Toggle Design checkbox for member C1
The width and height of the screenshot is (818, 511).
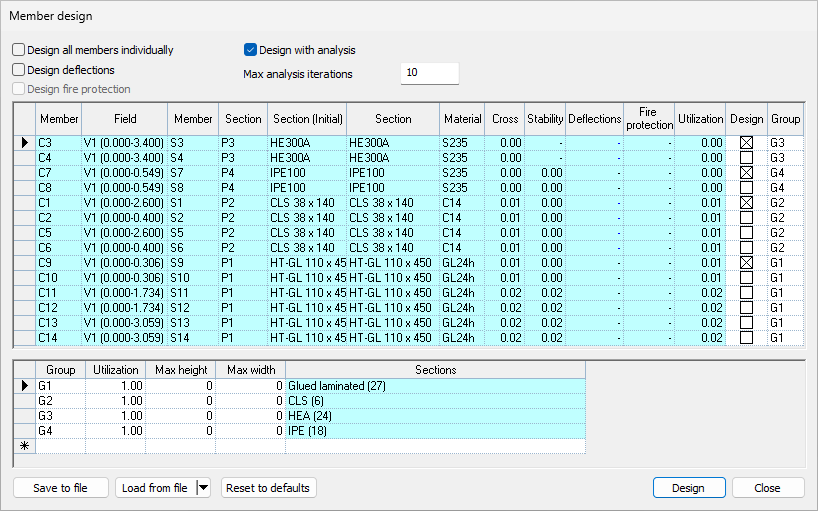(747, 202)
